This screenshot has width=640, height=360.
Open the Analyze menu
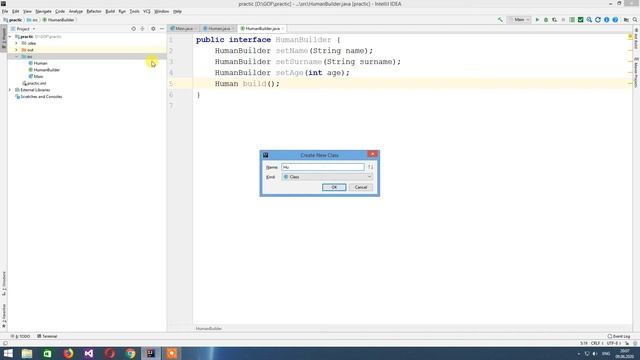[76, 11]
